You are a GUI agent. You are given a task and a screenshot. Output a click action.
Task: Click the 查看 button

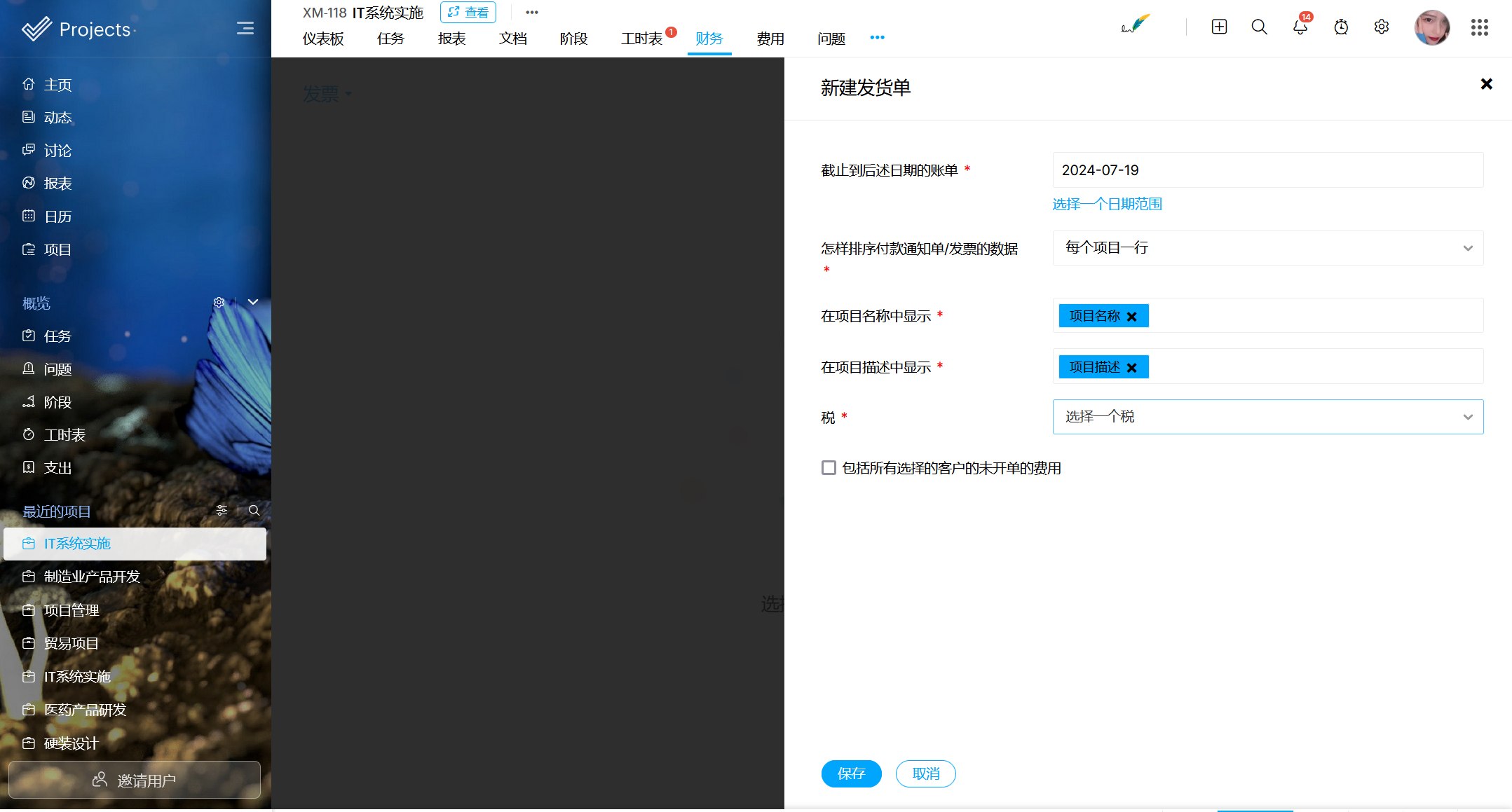click(x=468, y=12)
